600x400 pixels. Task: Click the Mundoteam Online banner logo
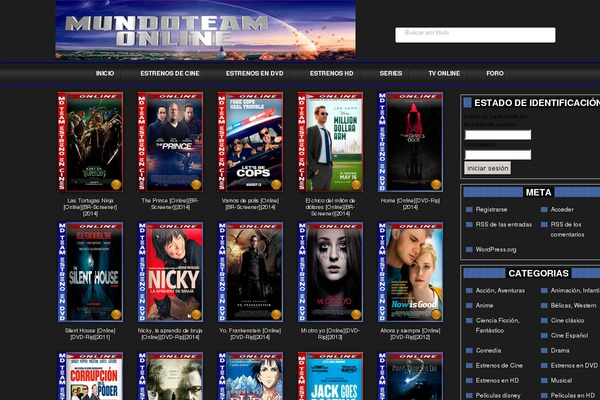[205, 29]
